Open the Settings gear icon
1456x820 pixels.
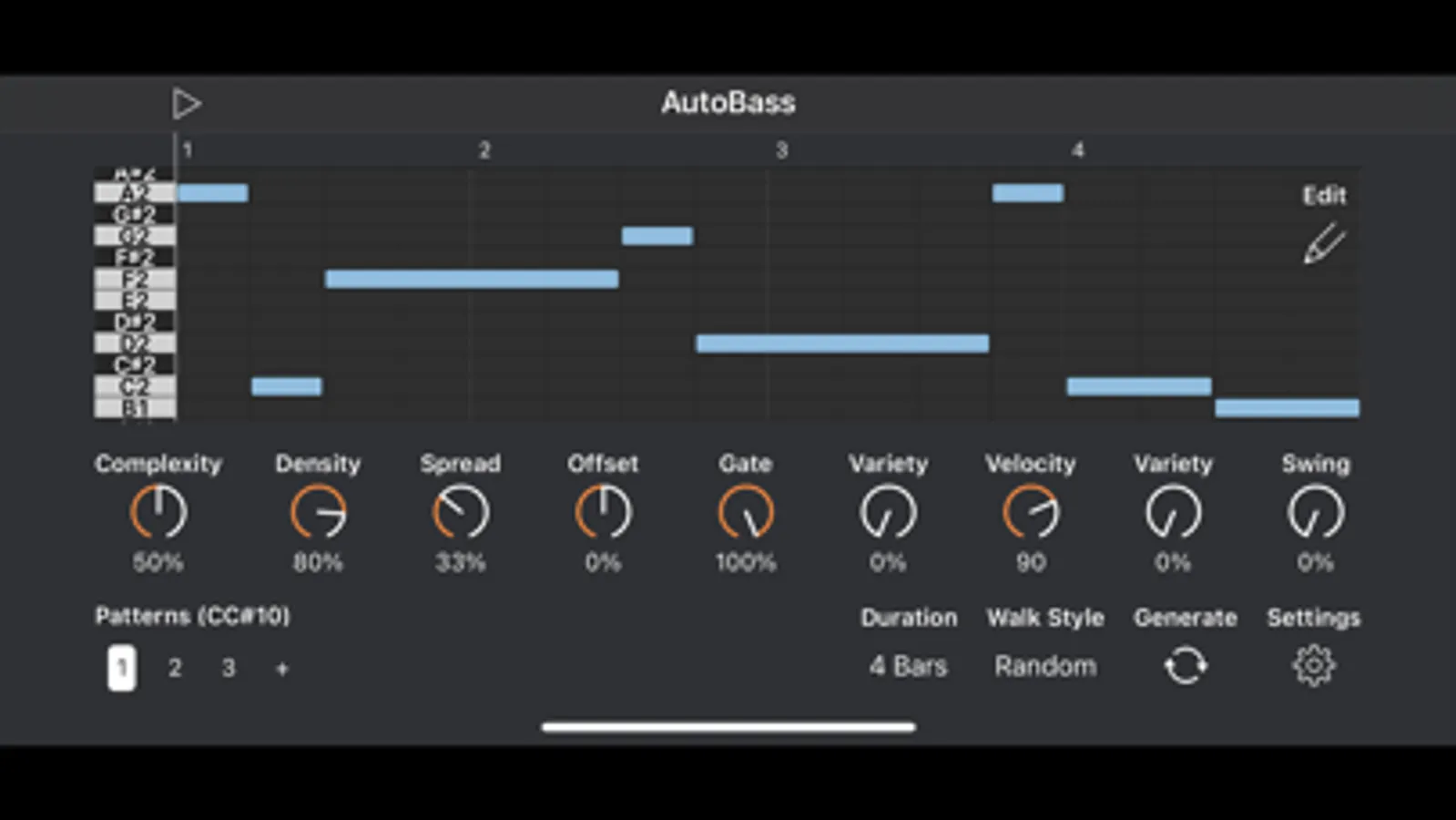1313,666
